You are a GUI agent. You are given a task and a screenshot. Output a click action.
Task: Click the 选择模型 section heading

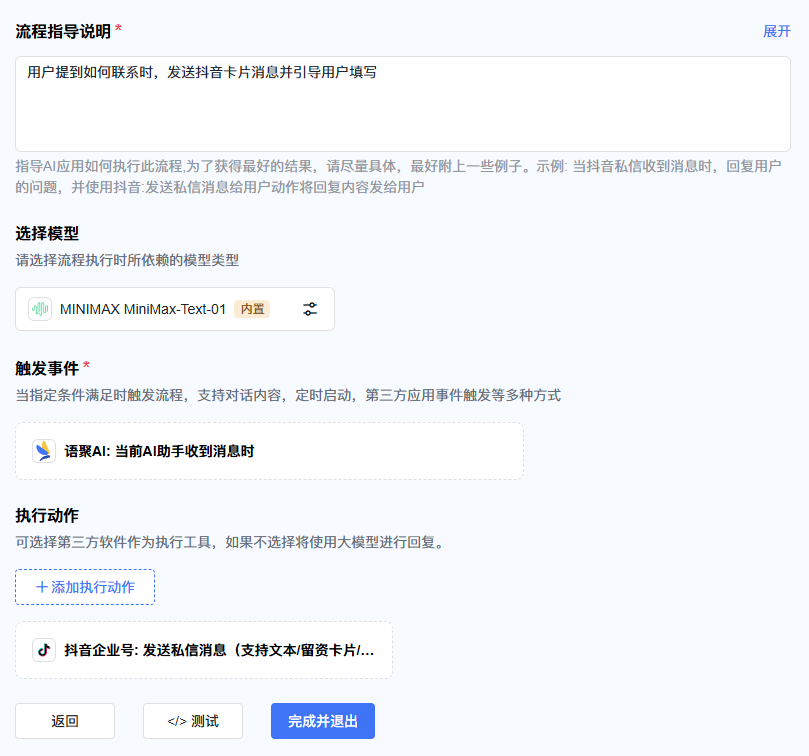[x=47, y=234]
